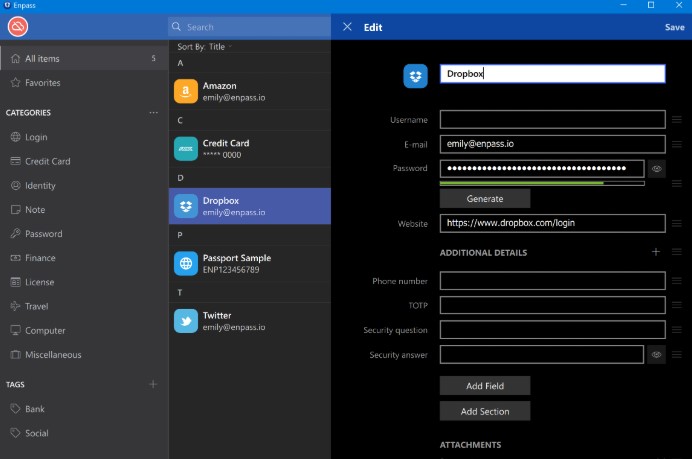This screenshot has height=459, width=692.
Task: Close the Edit panel with X icon
Action: (347, 27)
